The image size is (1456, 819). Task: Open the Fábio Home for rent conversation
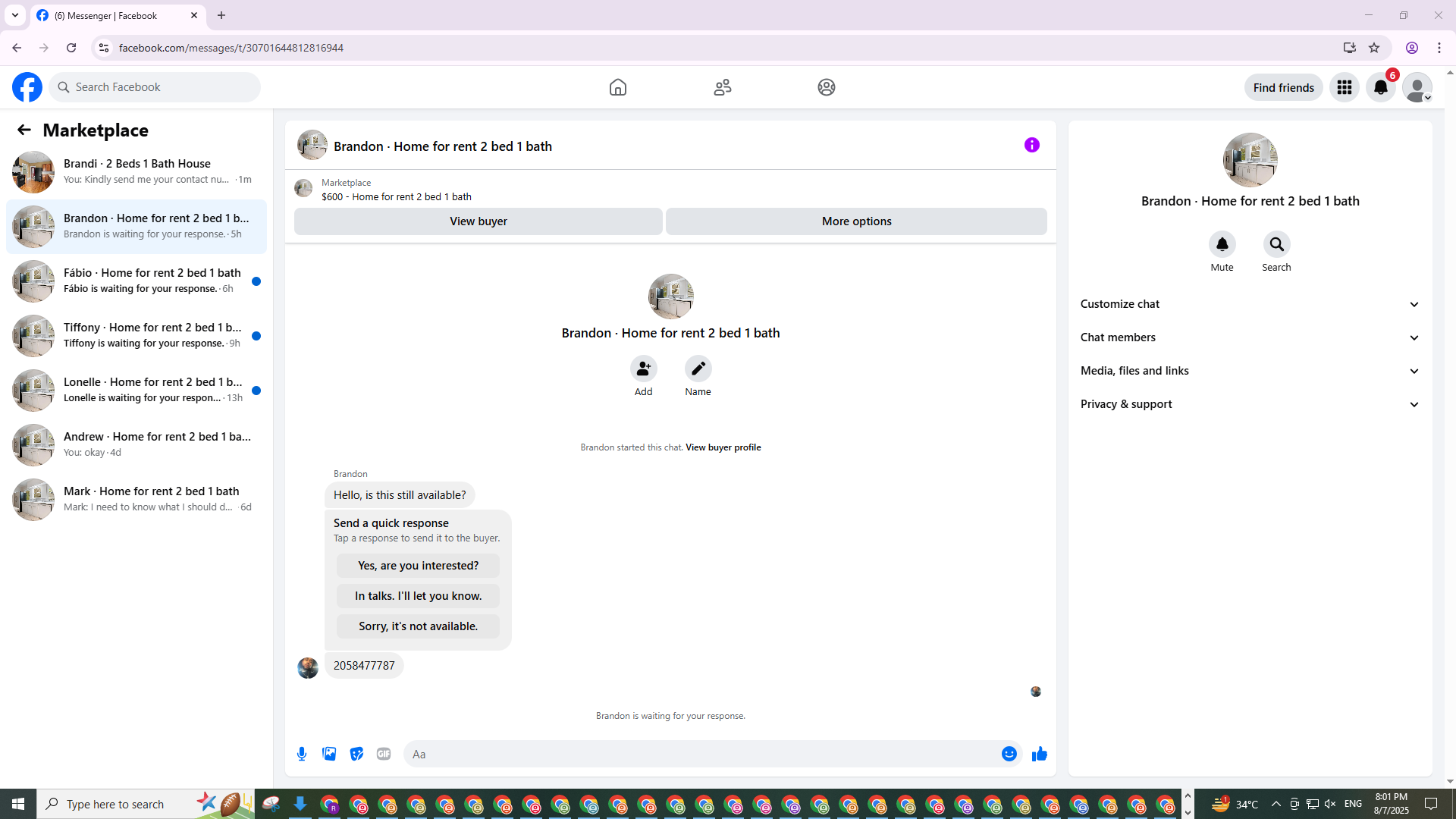point(136,281)
